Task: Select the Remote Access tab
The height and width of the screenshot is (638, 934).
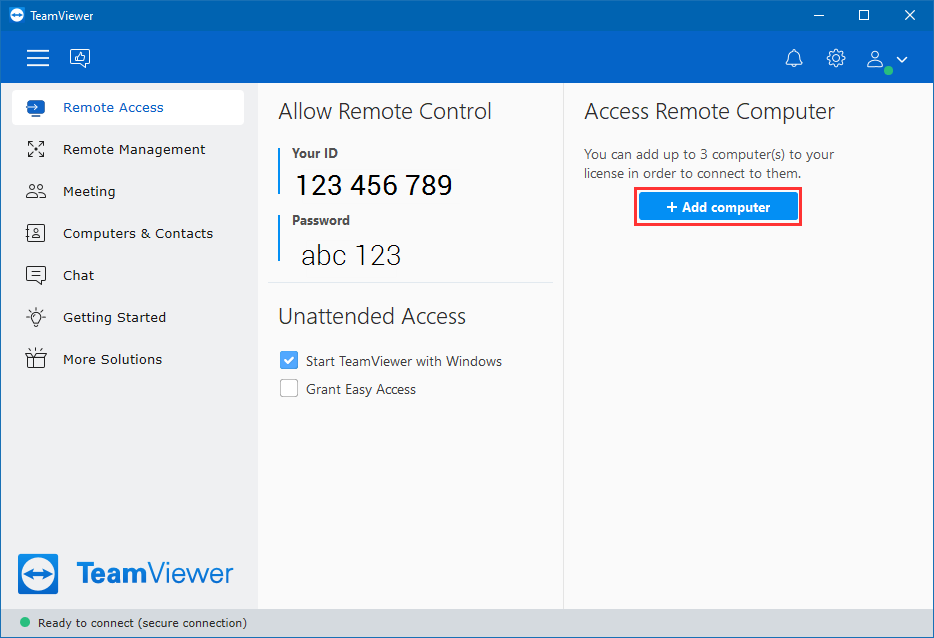Action: pyautogui.click(x=128, y=107)
